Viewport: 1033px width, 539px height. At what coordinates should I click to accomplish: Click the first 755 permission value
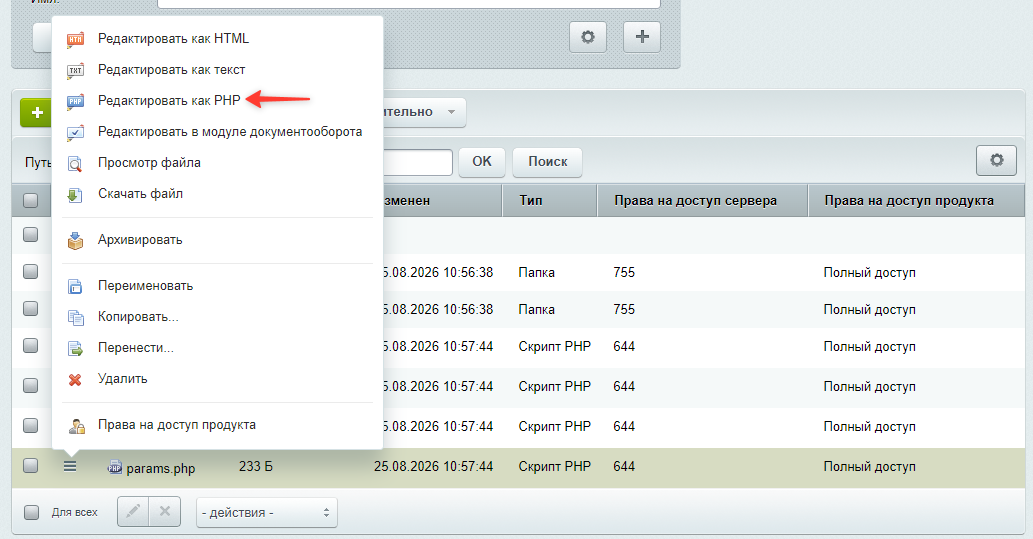pyautogui.click(x=624, y=272)
